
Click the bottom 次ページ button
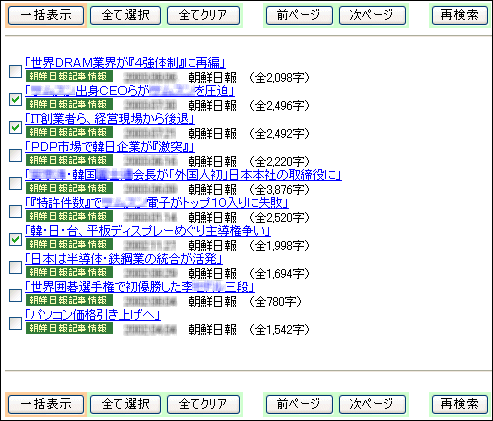[x=372, y=404]
